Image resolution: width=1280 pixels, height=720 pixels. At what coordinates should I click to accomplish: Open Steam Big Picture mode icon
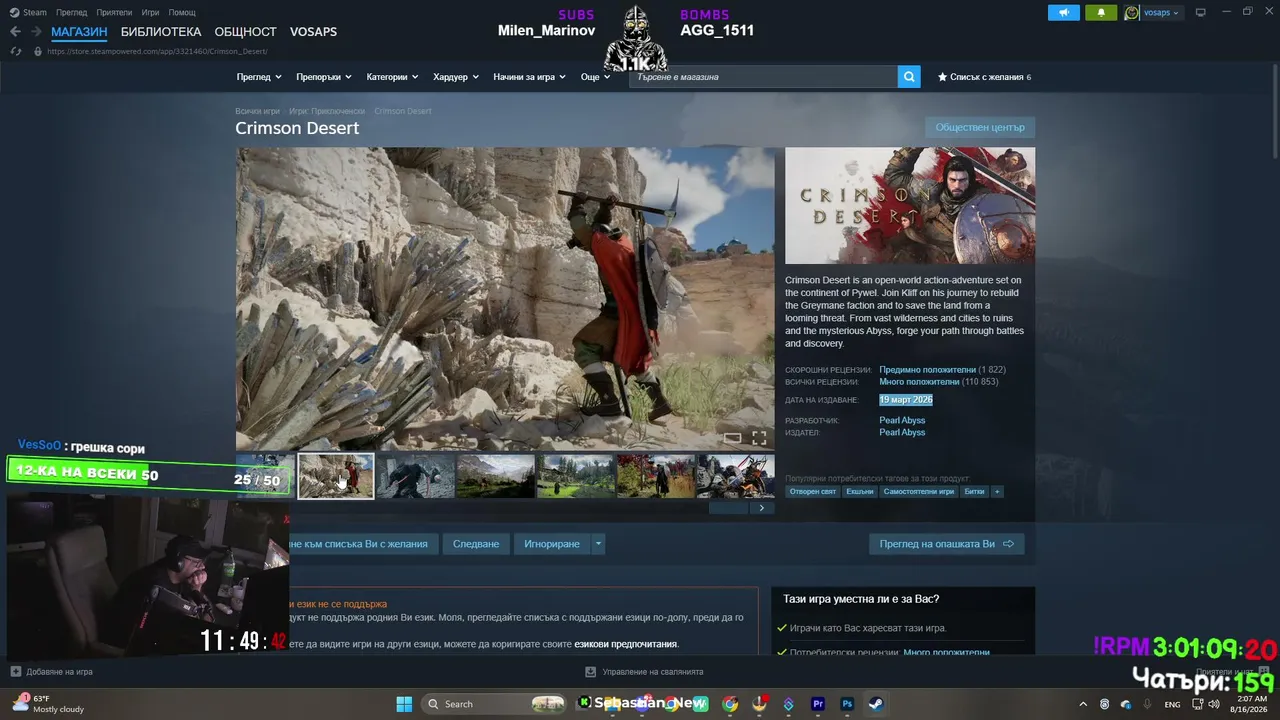click(1200, 13)
